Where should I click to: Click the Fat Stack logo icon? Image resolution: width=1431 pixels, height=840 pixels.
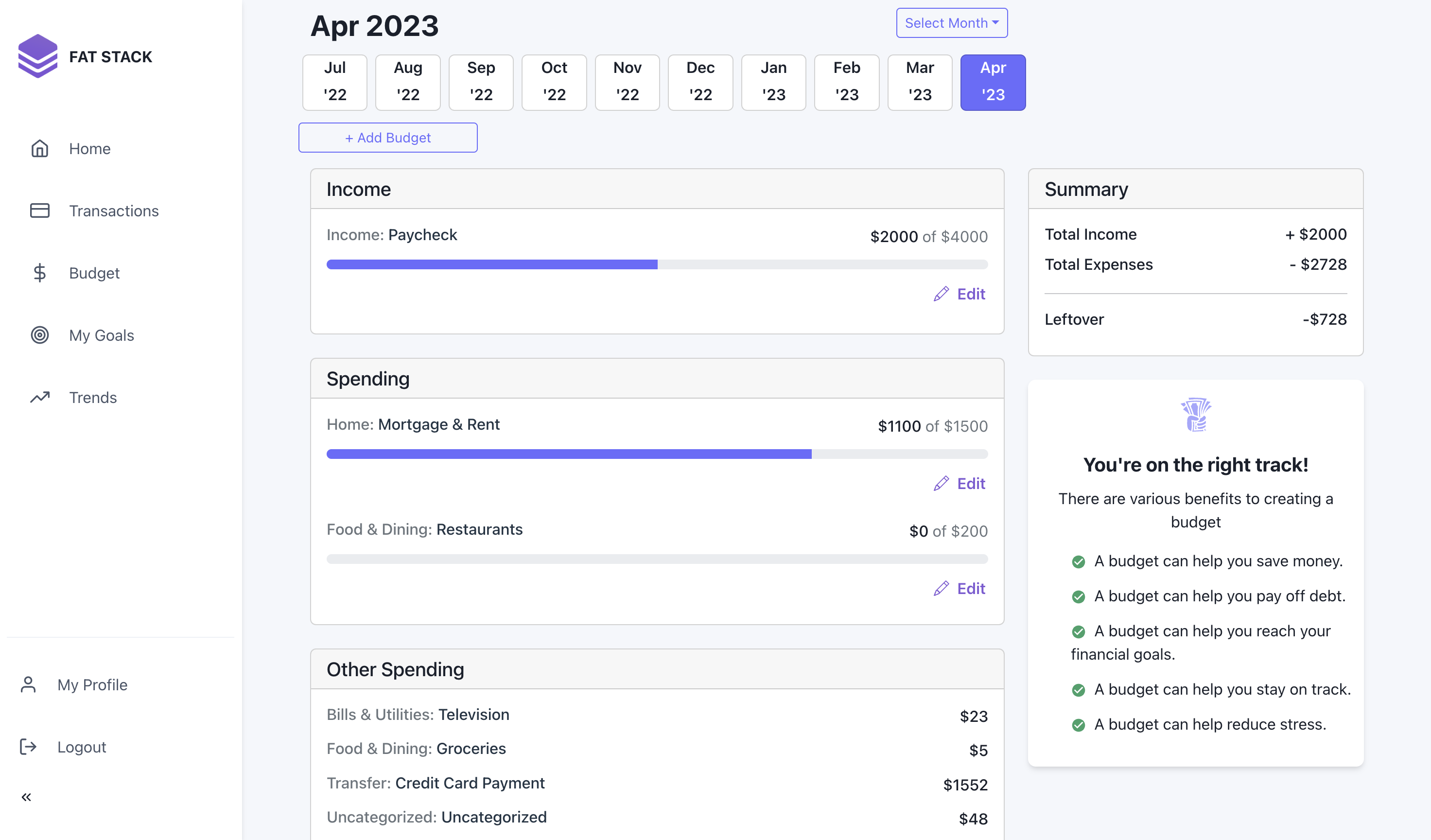click(37, 55)
